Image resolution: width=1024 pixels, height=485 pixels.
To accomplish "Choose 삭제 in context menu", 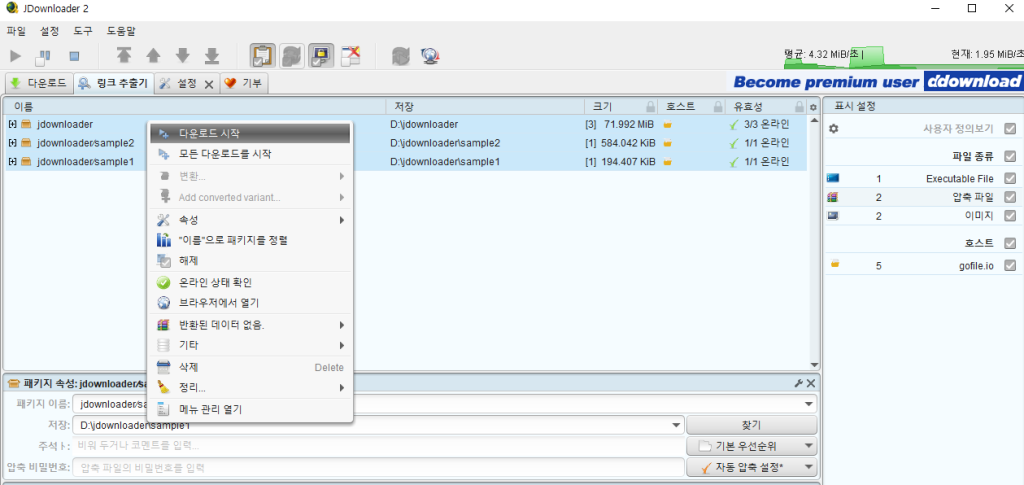I will point(250,368).
